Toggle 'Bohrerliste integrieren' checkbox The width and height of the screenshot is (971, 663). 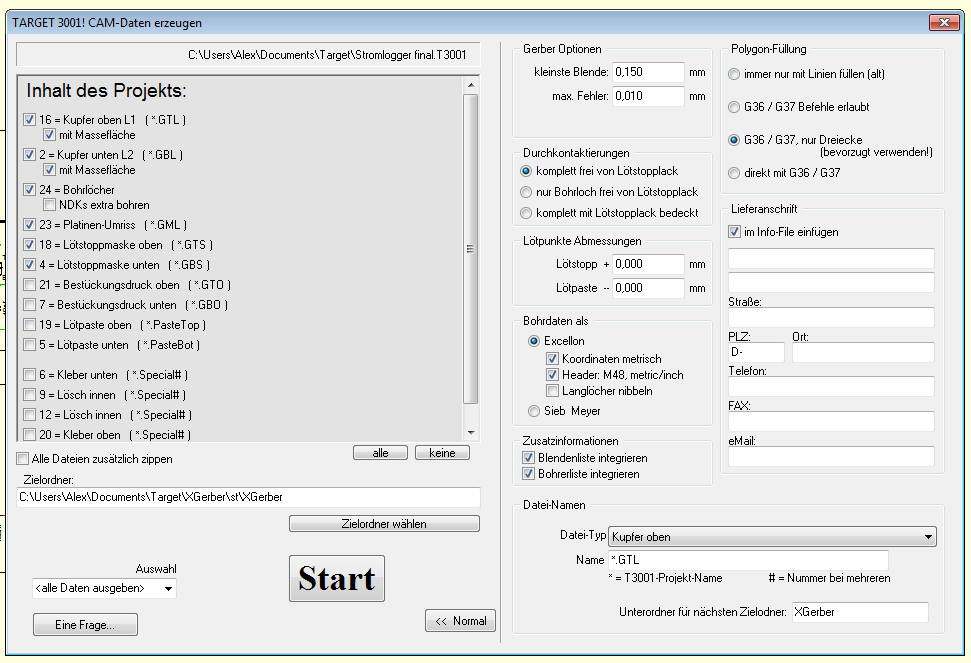point(528,474)
